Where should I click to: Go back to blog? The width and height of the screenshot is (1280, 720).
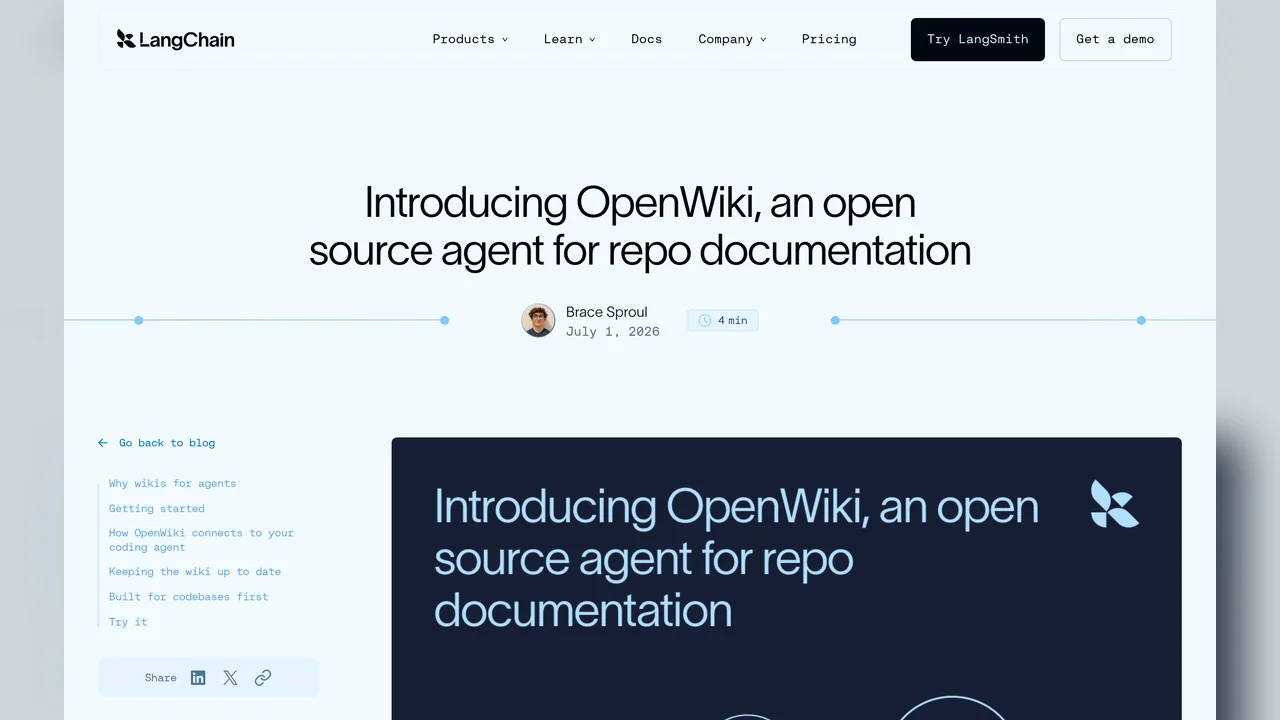coord(167,443)
